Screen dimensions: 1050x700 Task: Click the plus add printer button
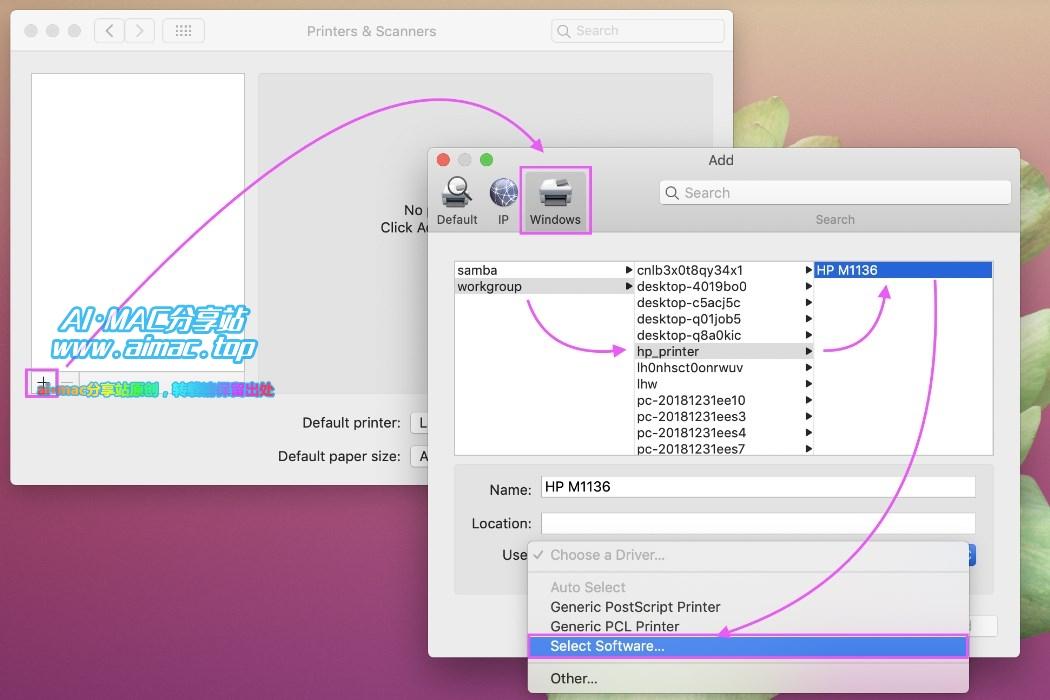click(x=43, y=383)
